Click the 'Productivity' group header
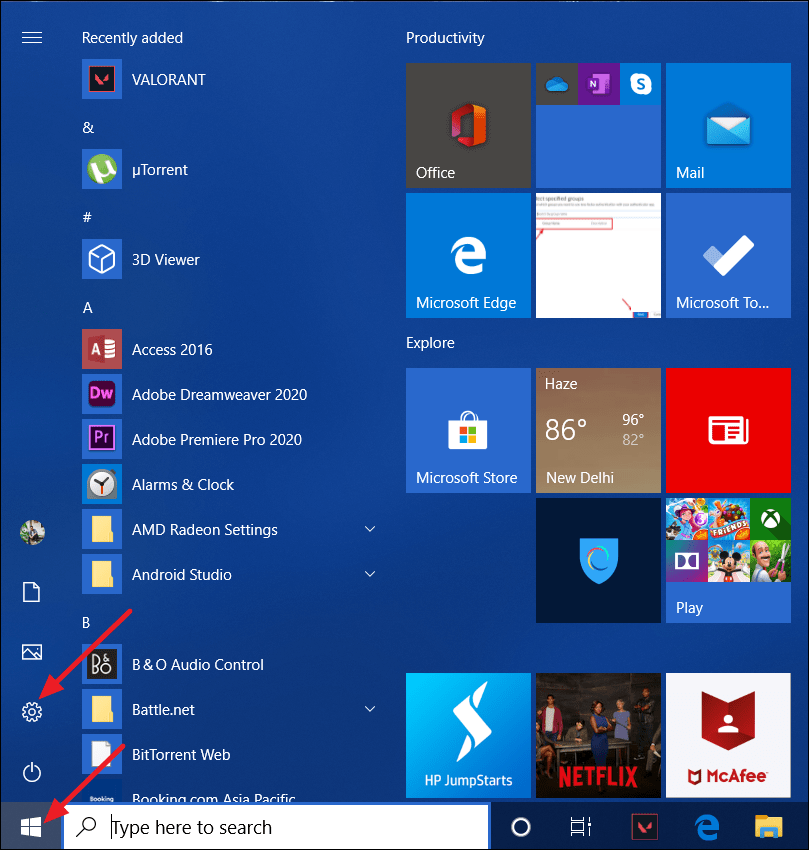 (445, 38)
